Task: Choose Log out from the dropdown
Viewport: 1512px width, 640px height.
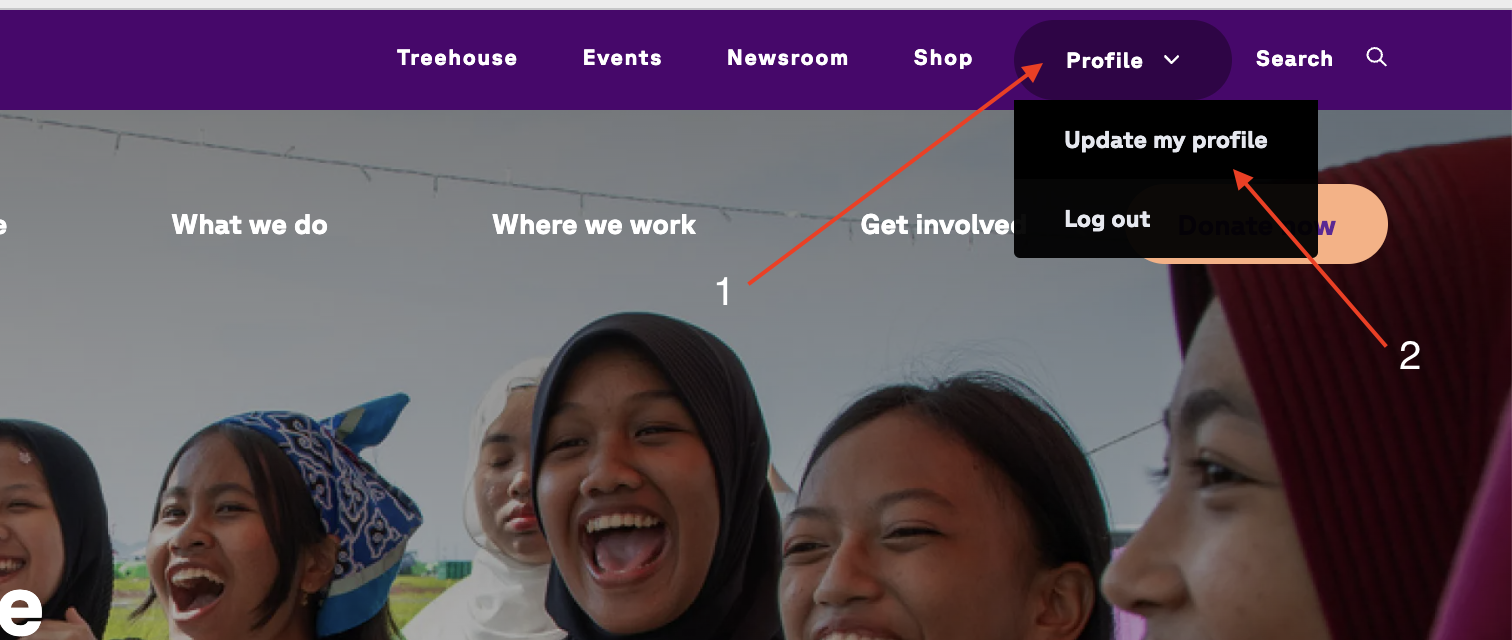Action: [x=1107, y=219]
